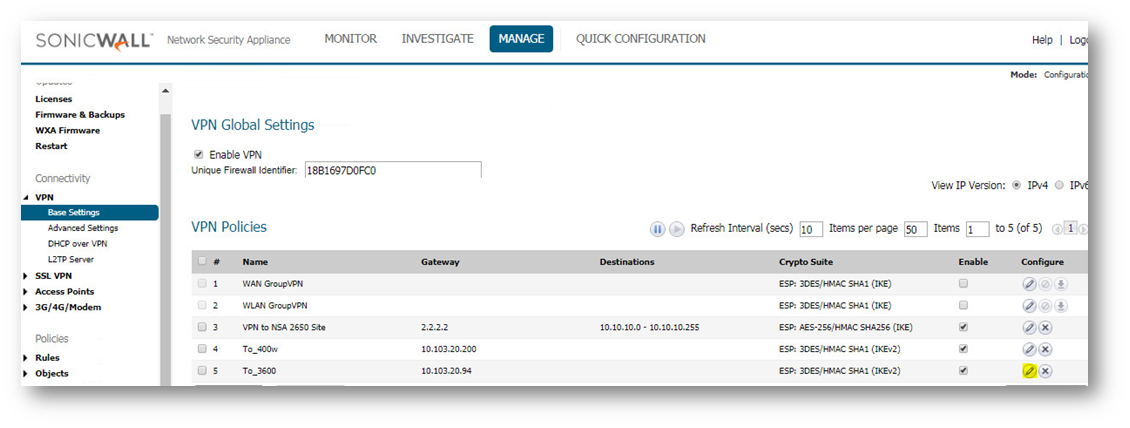The width and height of the screenshot is (1130, 428).
Task: Toggle the Enable VPN checkbox
Action: pyautogui.click(x=199, y=155)
